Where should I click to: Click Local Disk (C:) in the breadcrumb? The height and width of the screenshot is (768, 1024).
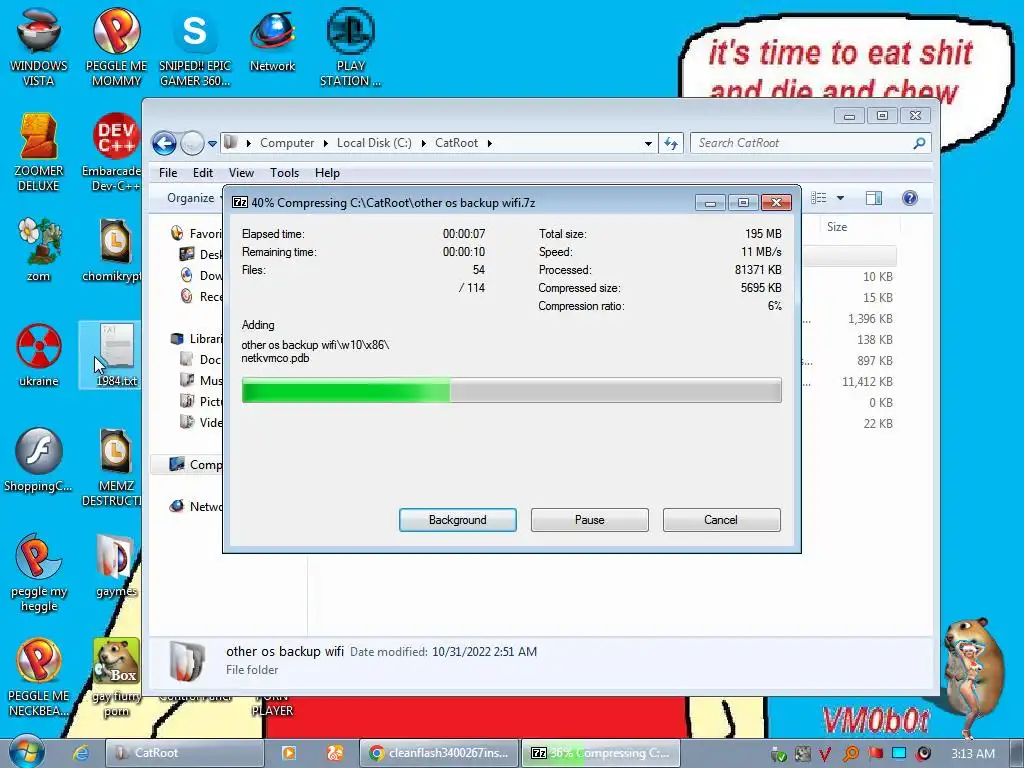click(374, 143)
